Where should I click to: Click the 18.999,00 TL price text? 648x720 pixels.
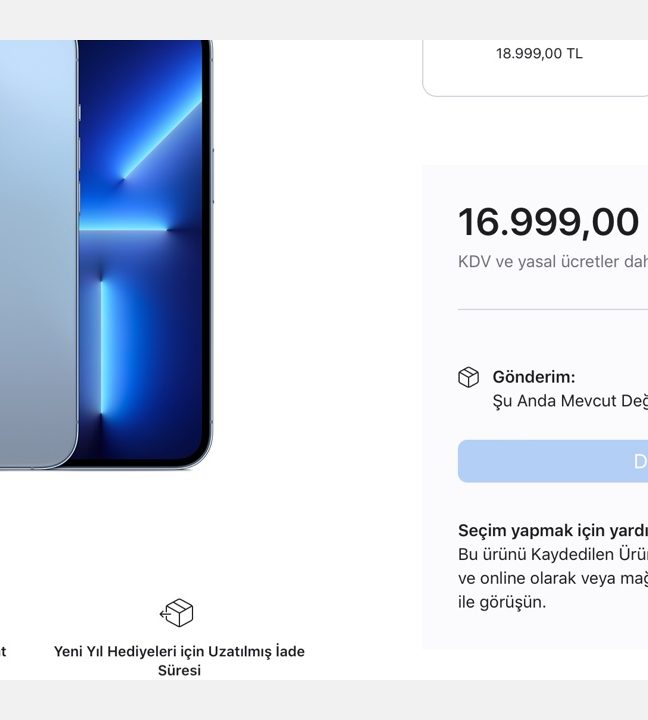539,54
